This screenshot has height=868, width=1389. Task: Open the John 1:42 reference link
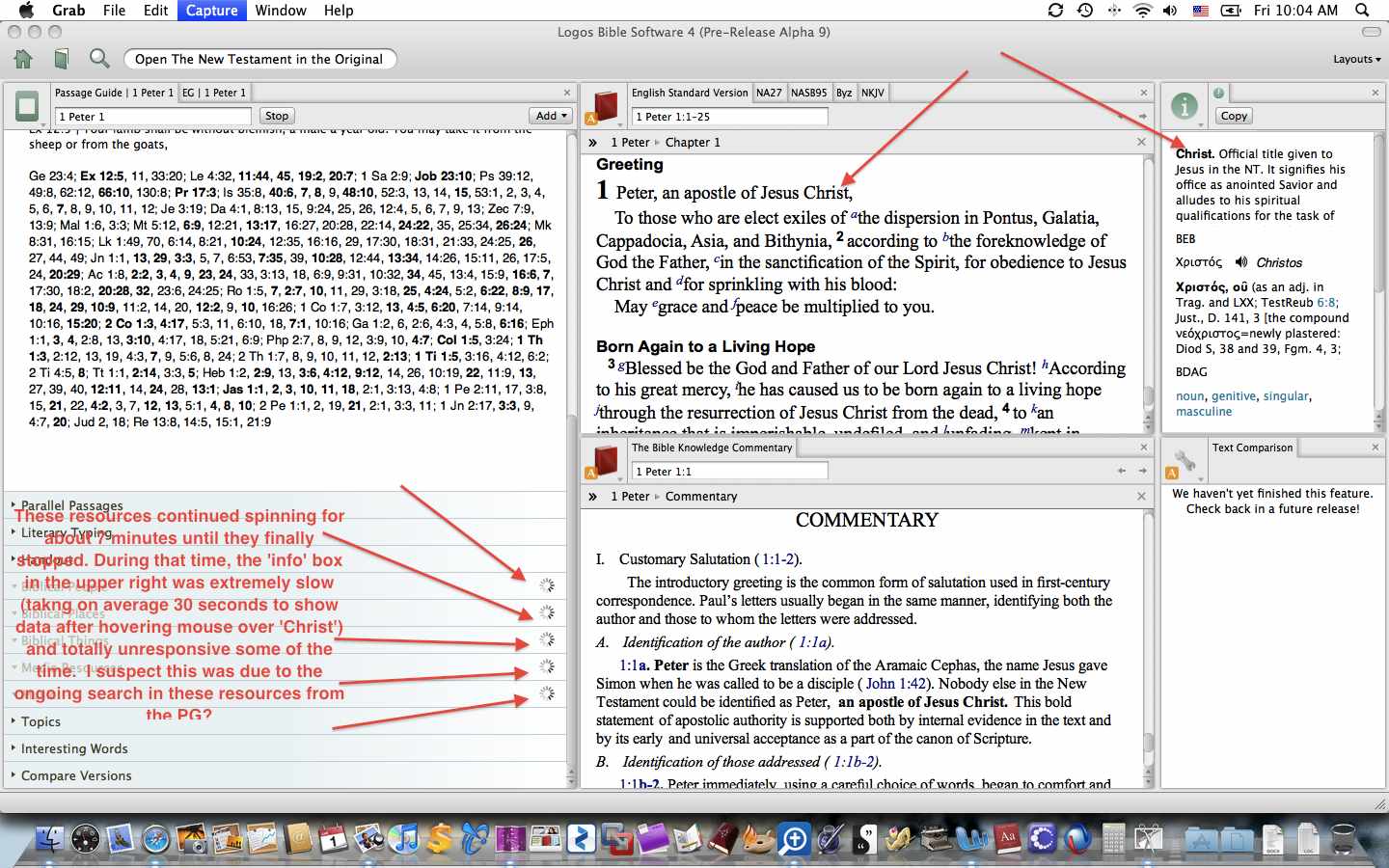[896, 683]
